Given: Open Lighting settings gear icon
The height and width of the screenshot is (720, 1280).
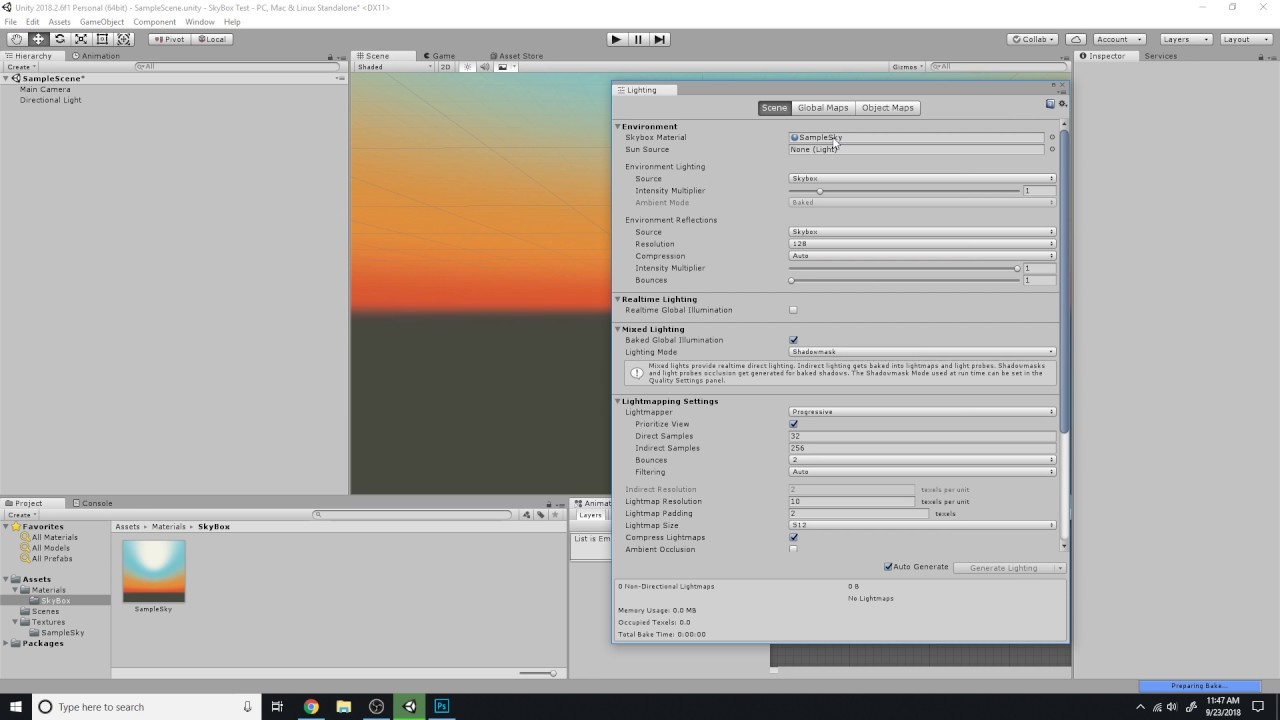Looking at the screenshot, I should point(1062,103).
